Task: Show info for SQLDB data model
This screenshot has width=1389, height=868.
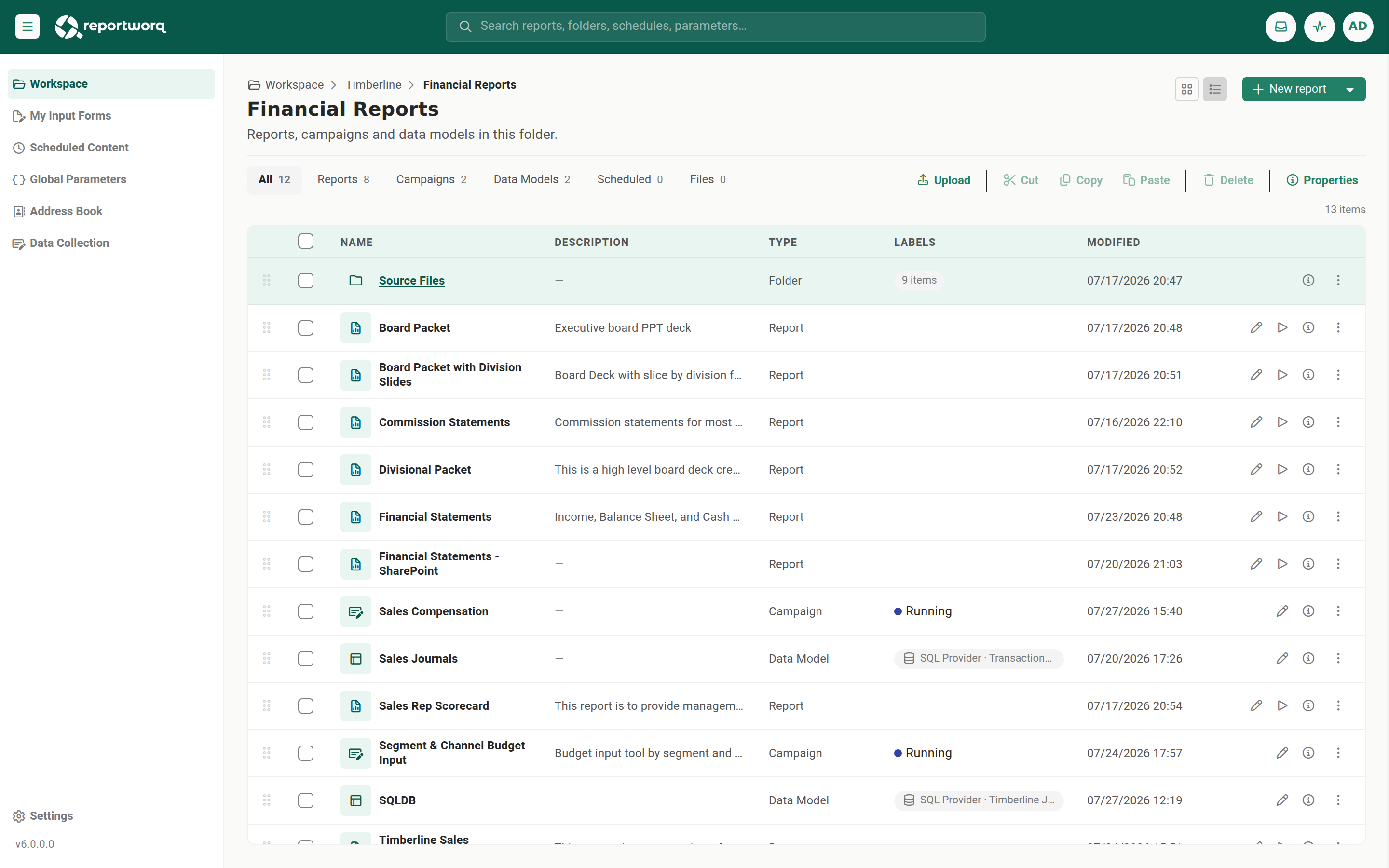Action: click(x=1308, y=800)
